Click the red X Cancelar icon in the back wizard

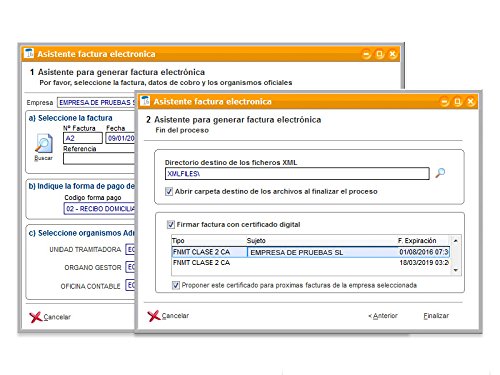click(x=36, y=317)
